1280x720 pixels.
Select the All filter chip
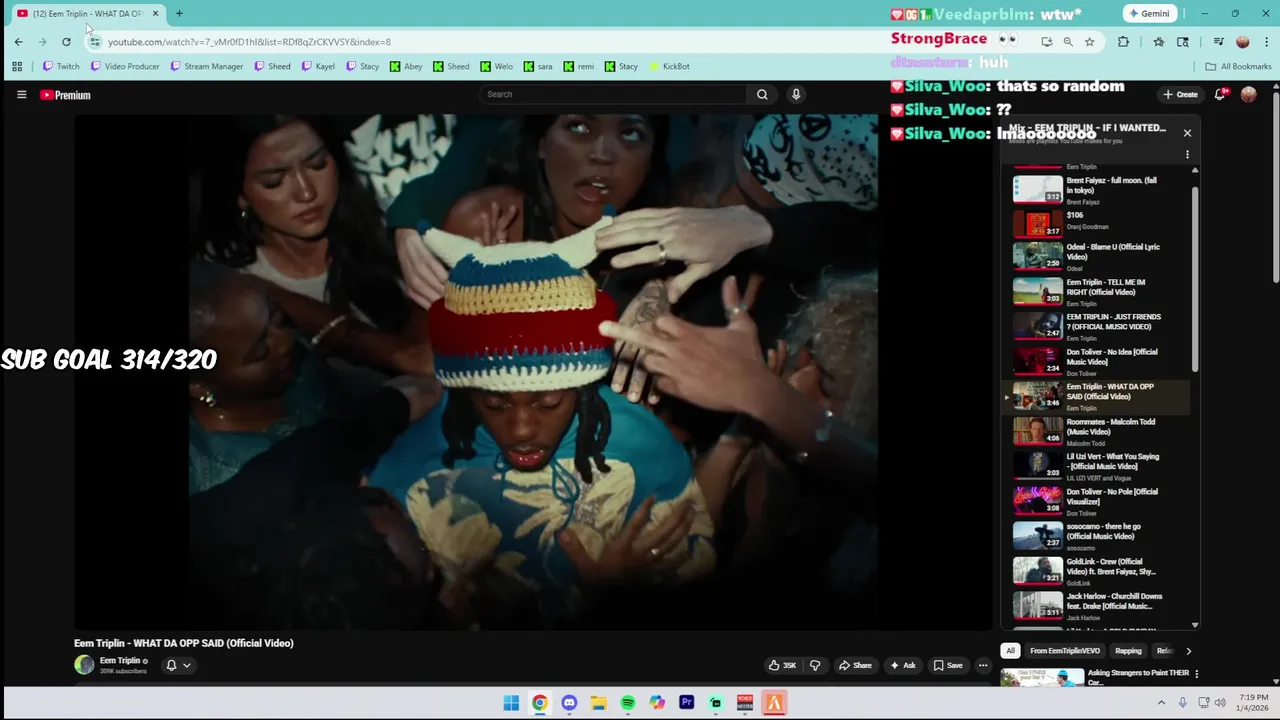coord(1010,651)
